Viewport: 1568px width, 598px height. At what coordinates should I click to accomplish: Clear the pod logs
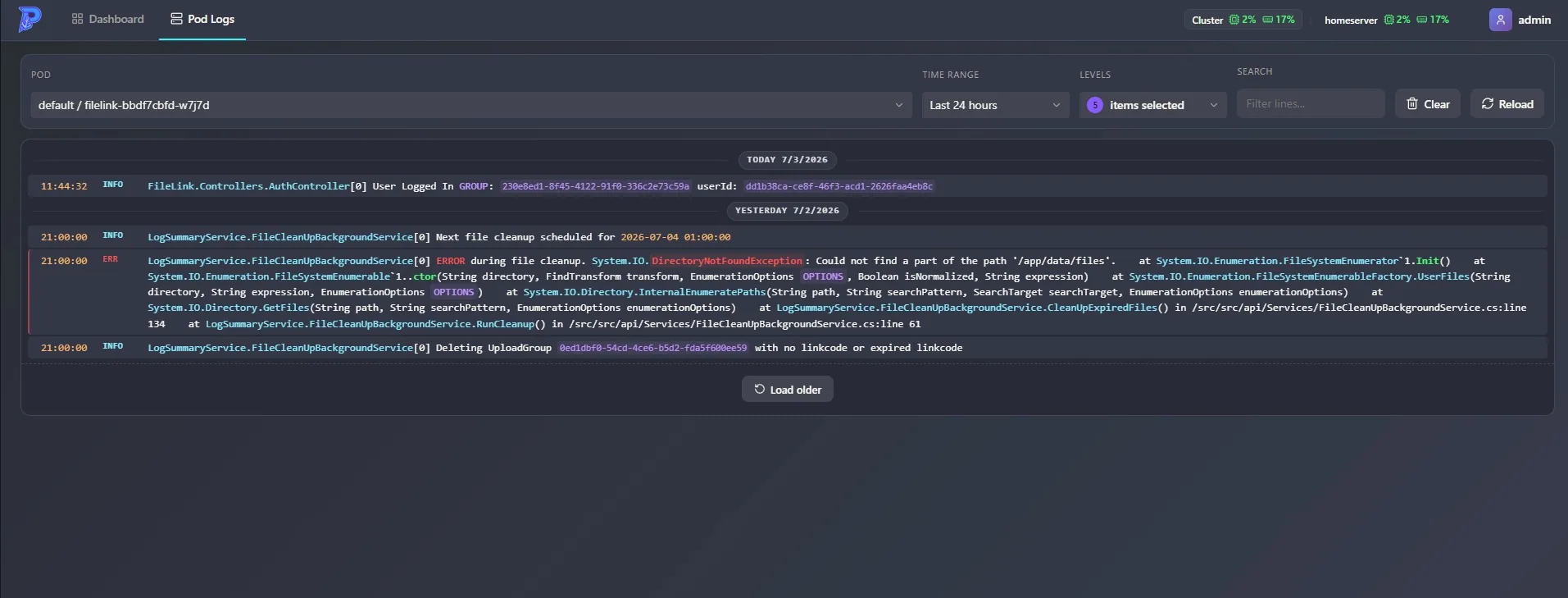pyautogui.click(x=1428, y=103)
